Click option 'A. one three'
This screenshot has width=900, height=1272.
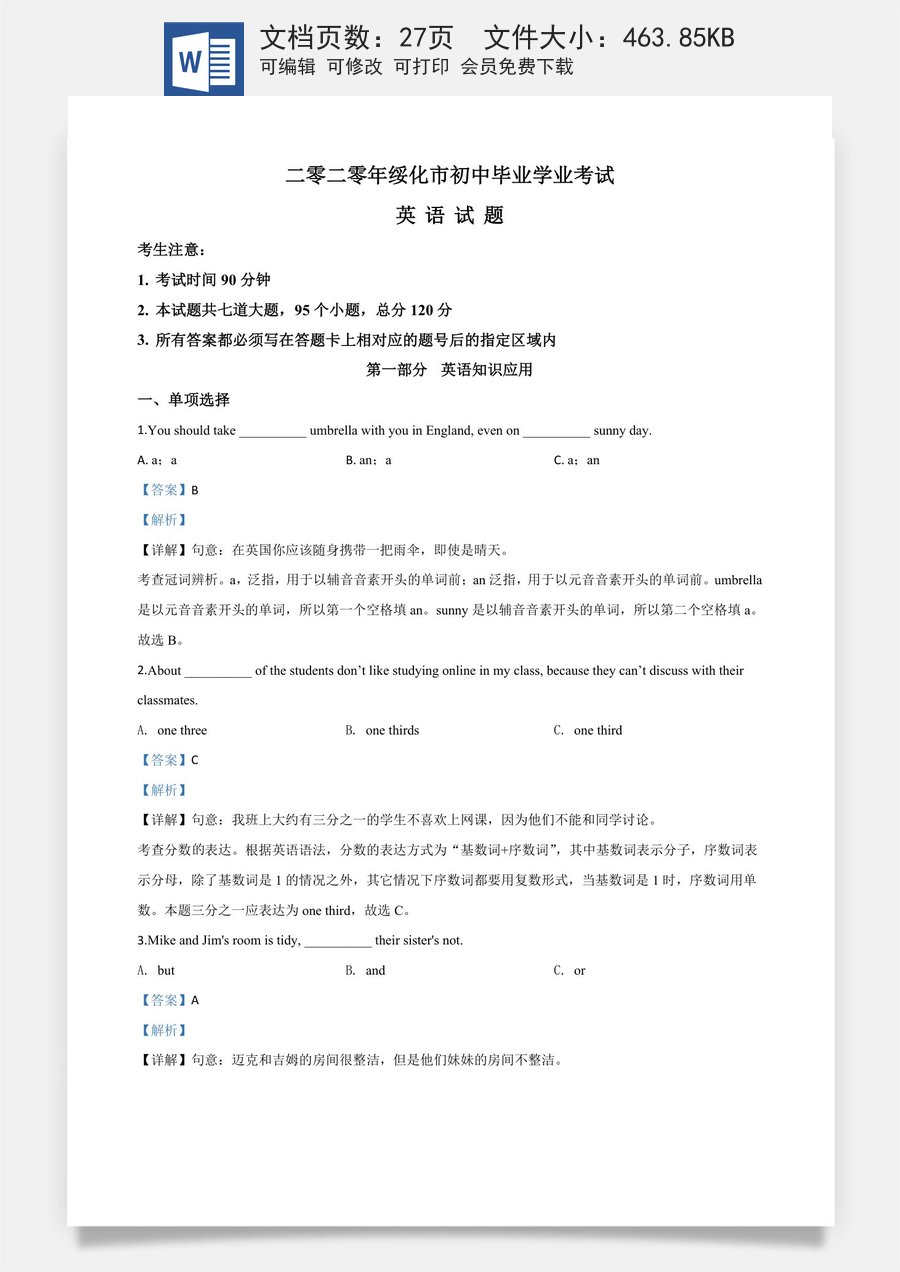(172, 730)
